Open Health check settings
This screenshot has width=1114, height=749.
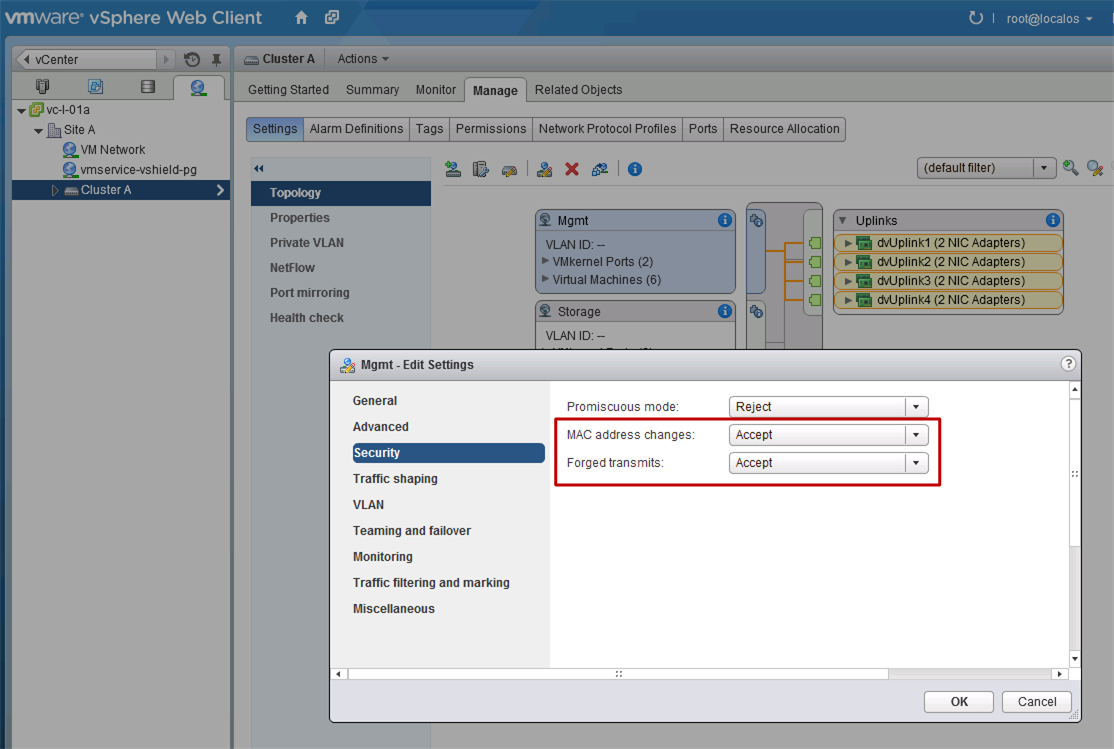(307, 318)
